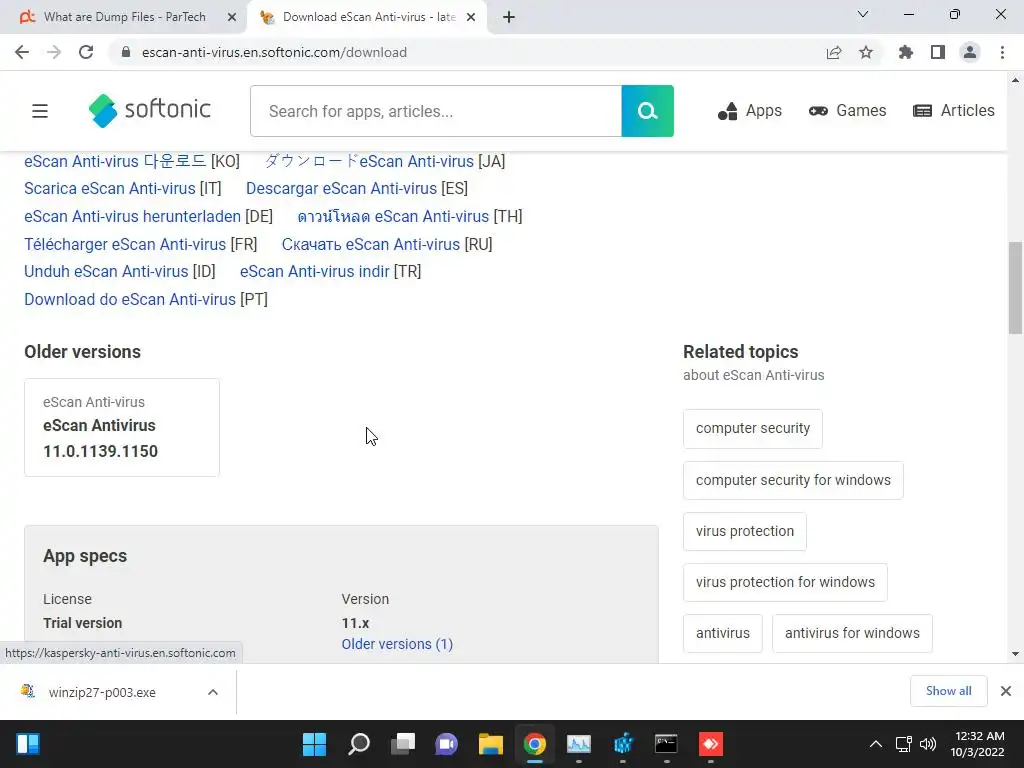Close the What are Dump Files tab
The image size is (1024, 768).
[232, 18]
